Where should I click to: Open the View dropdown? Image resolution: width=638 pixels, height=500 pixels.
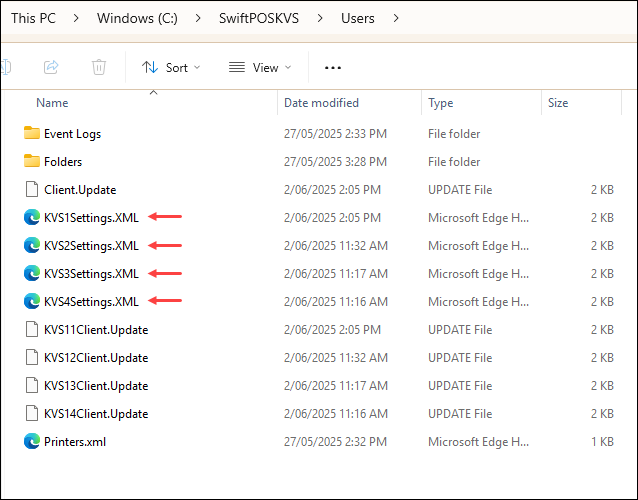click(x=260, y=68)
